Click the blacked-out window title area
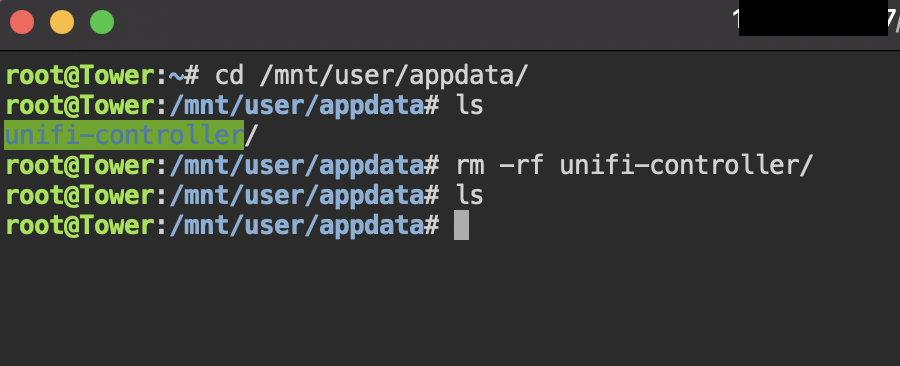The height and width of the screenshot is (366, 900). (813, 21)
